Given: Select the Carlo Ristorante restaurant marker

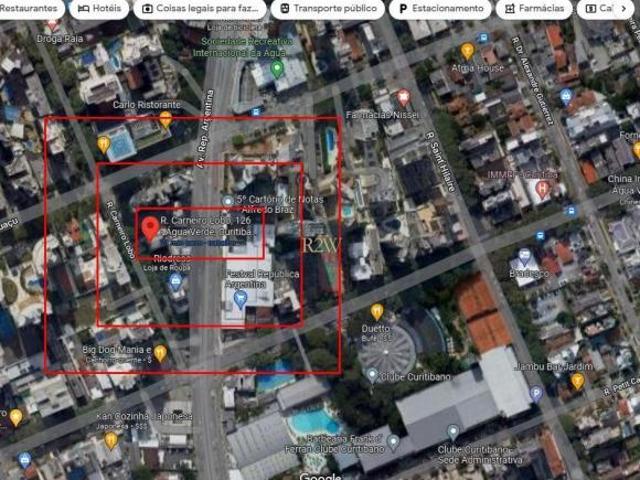Looking at the screenshot, I should tap(166, 119).
